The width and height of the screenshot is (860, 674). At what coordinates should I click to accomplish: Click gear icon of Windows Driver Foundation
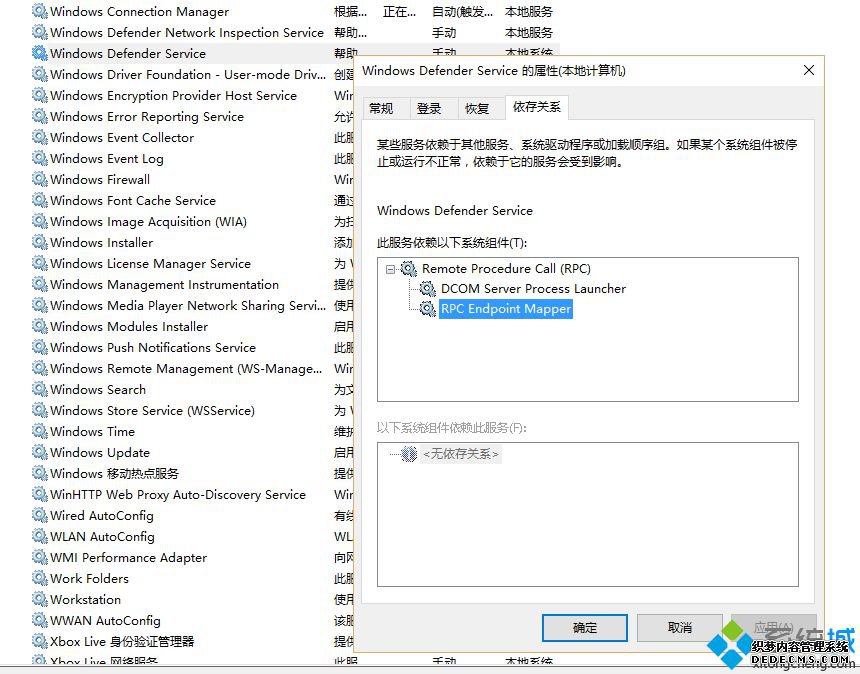[39, 74]
